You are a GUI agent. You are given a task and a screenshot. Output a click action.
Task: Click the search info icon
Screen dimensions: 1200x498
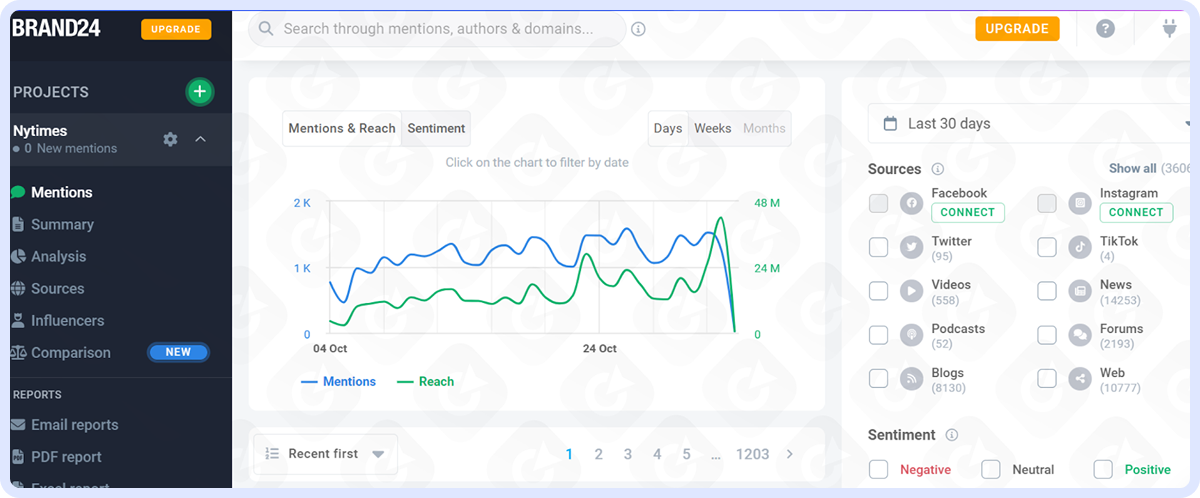pos(638,29)
